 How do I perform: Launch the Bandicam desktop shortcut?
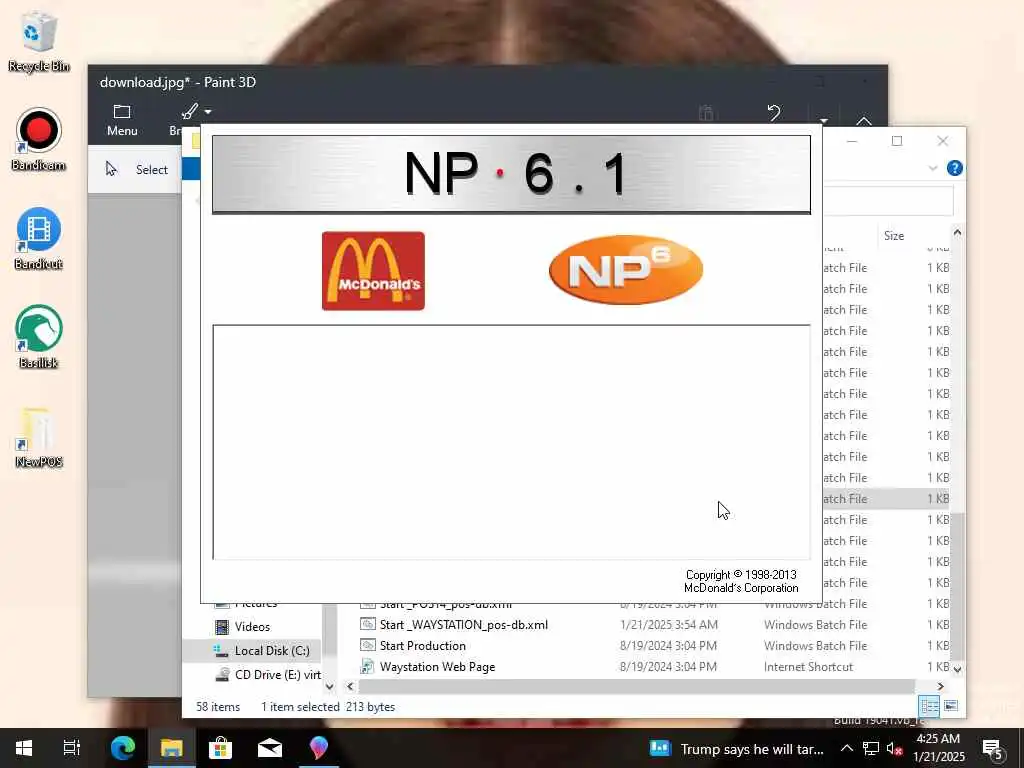point(39,140)
